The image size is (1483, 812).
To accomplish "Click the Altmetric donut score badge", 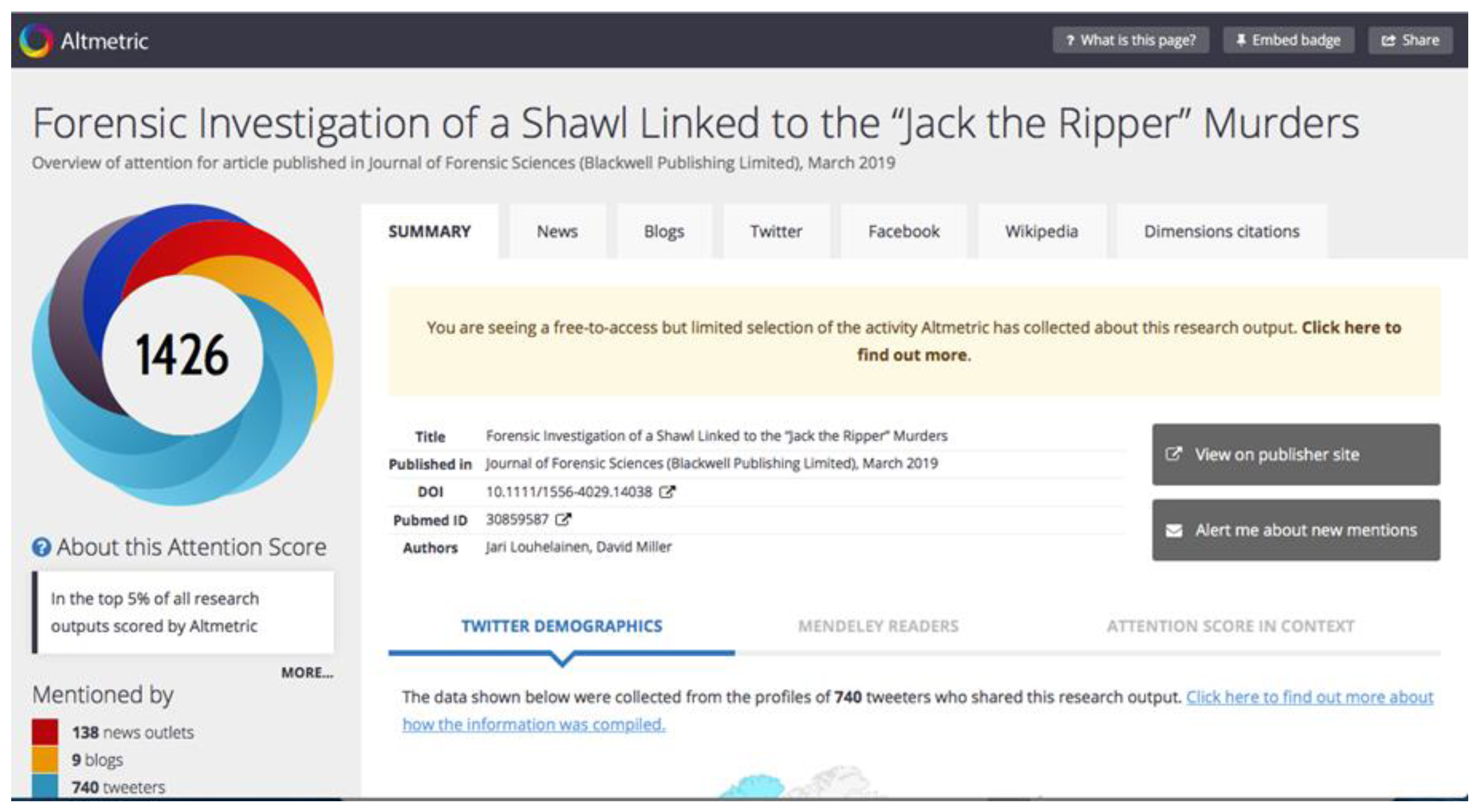I will (183, 354).
